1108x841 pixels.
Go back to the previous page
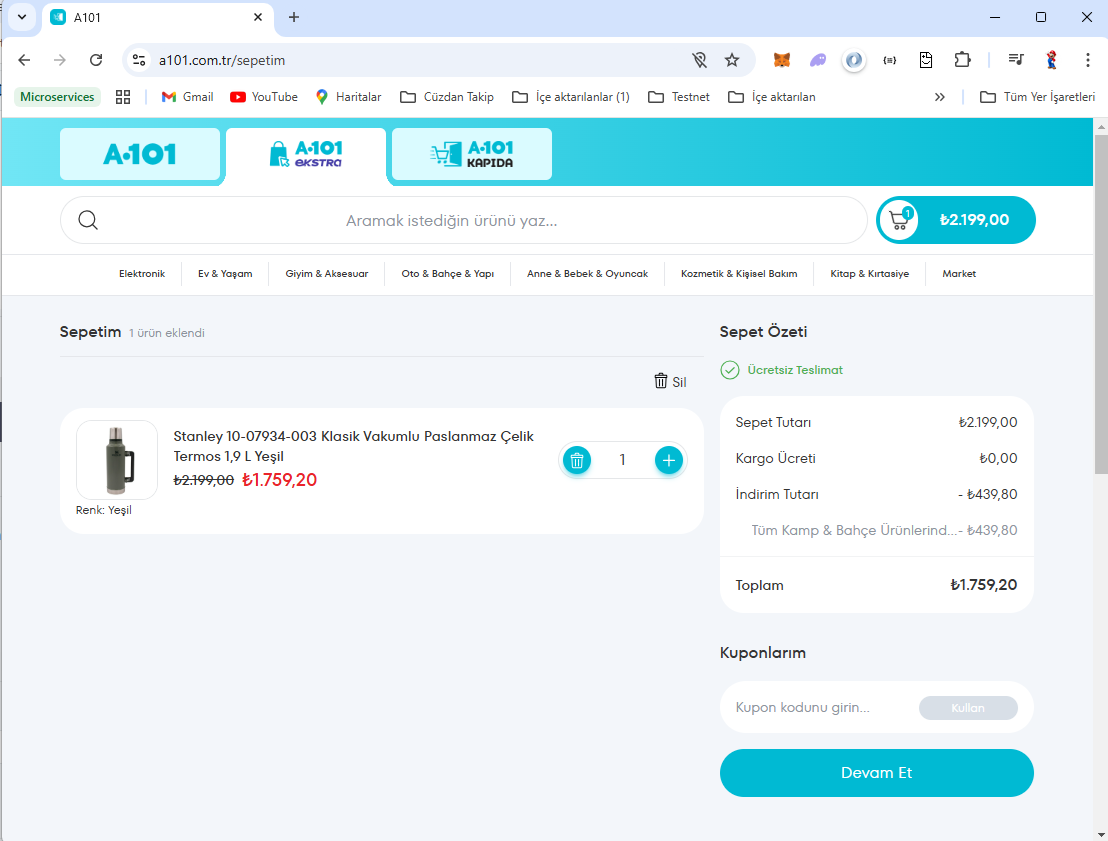24,60
